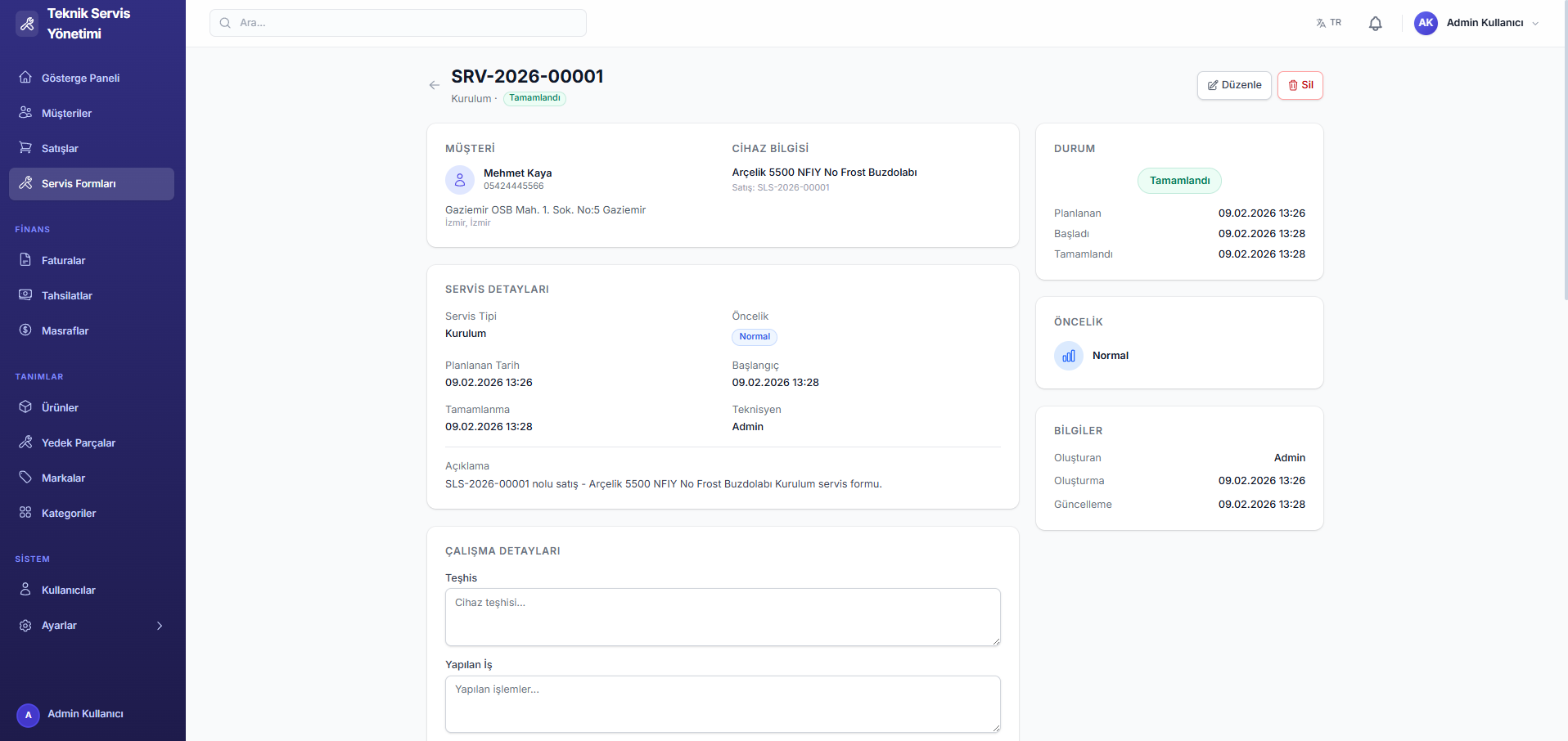Click the Mehmet Kaya customer avatar icon
Screen dimensions: 1568x741
[x=460, y=180]
